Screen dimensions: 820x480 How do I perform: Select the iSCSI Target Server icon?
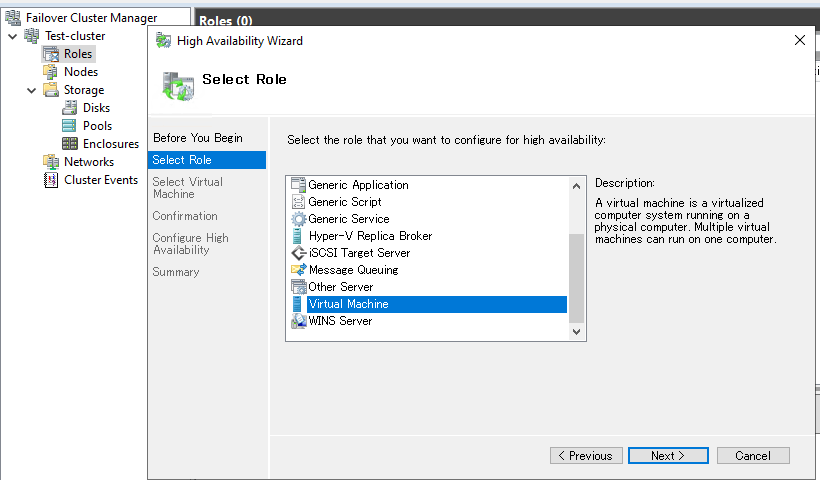coord(299,253)
